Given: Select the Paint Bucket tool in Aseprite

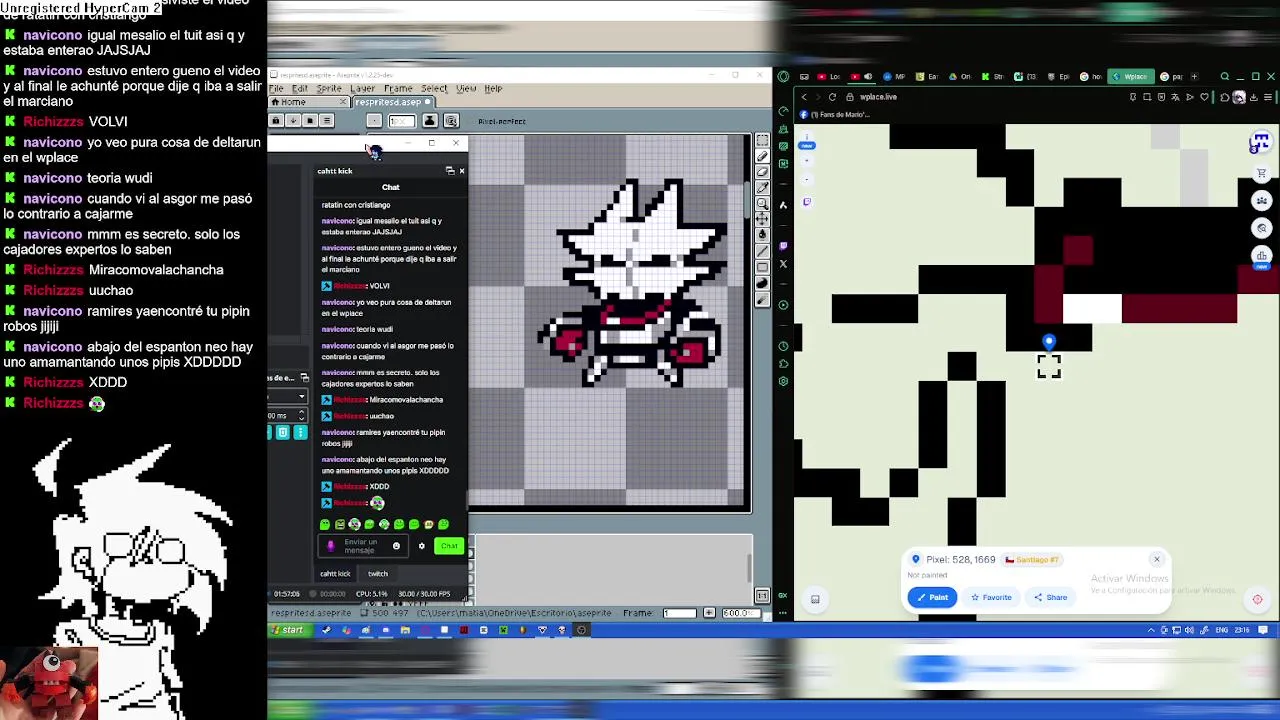Looking at the screenshot, I should (x=762, y=235).
